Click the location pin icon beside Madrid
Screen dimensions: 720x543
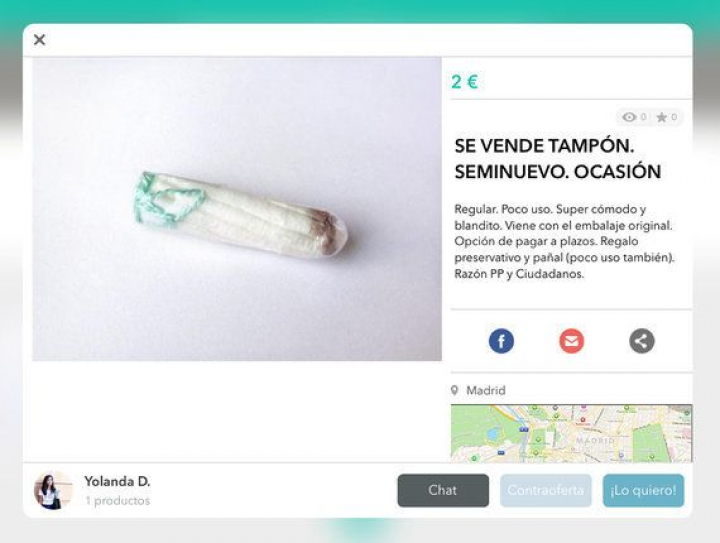(455, 391)
